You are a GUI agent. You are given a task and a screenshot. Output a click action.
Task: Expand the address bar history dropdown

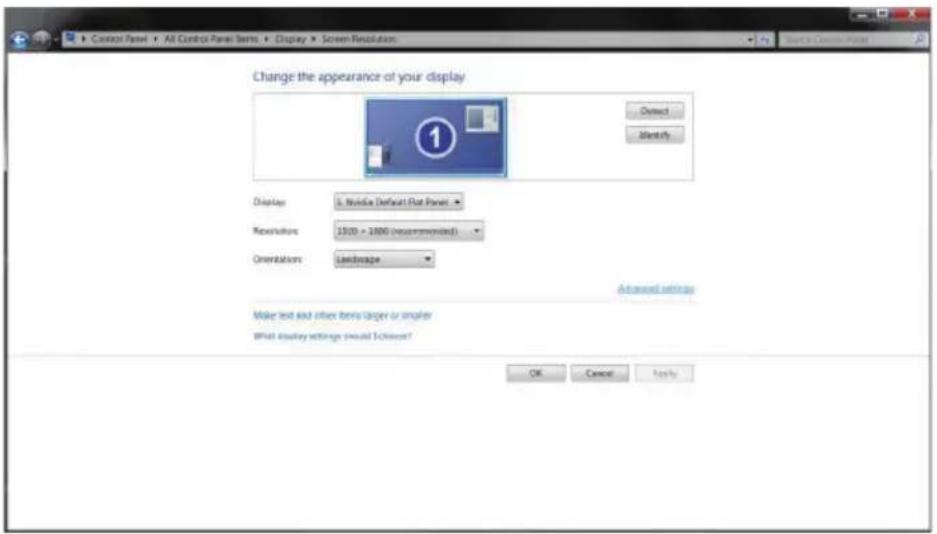[751, 39]
